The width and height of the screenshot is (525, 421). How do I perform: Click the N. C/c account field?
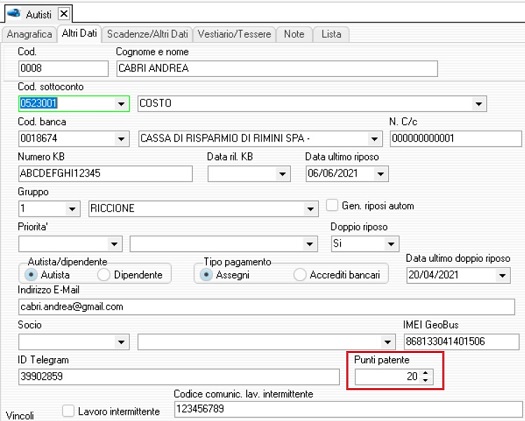point(456,138)
